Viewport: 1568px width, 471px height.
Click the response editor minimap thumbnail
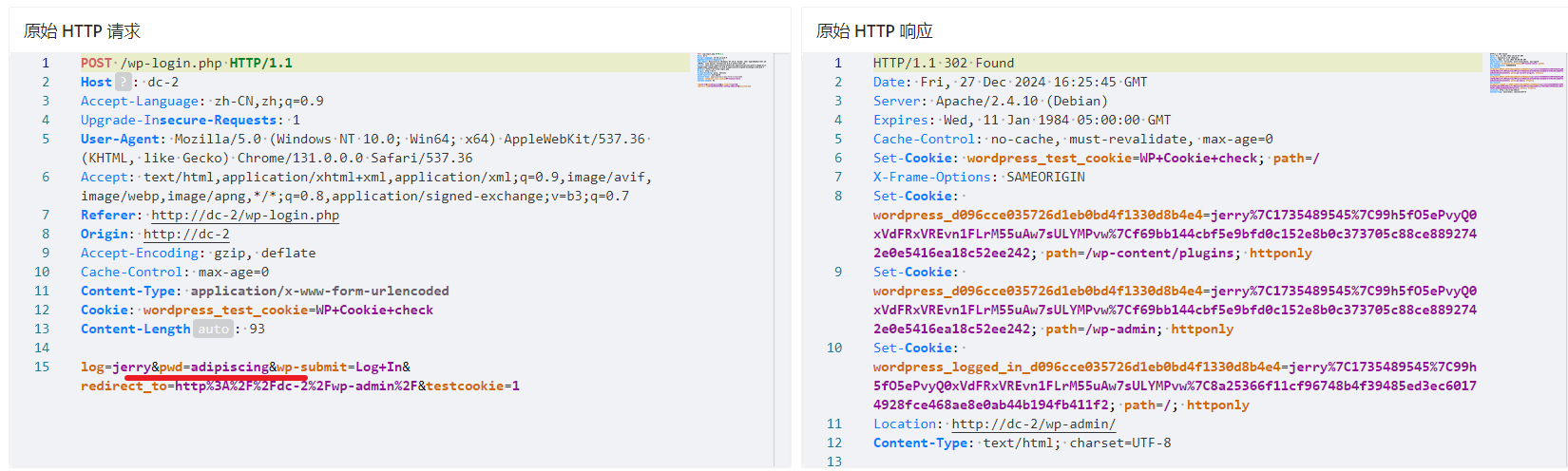point(1525,72)
